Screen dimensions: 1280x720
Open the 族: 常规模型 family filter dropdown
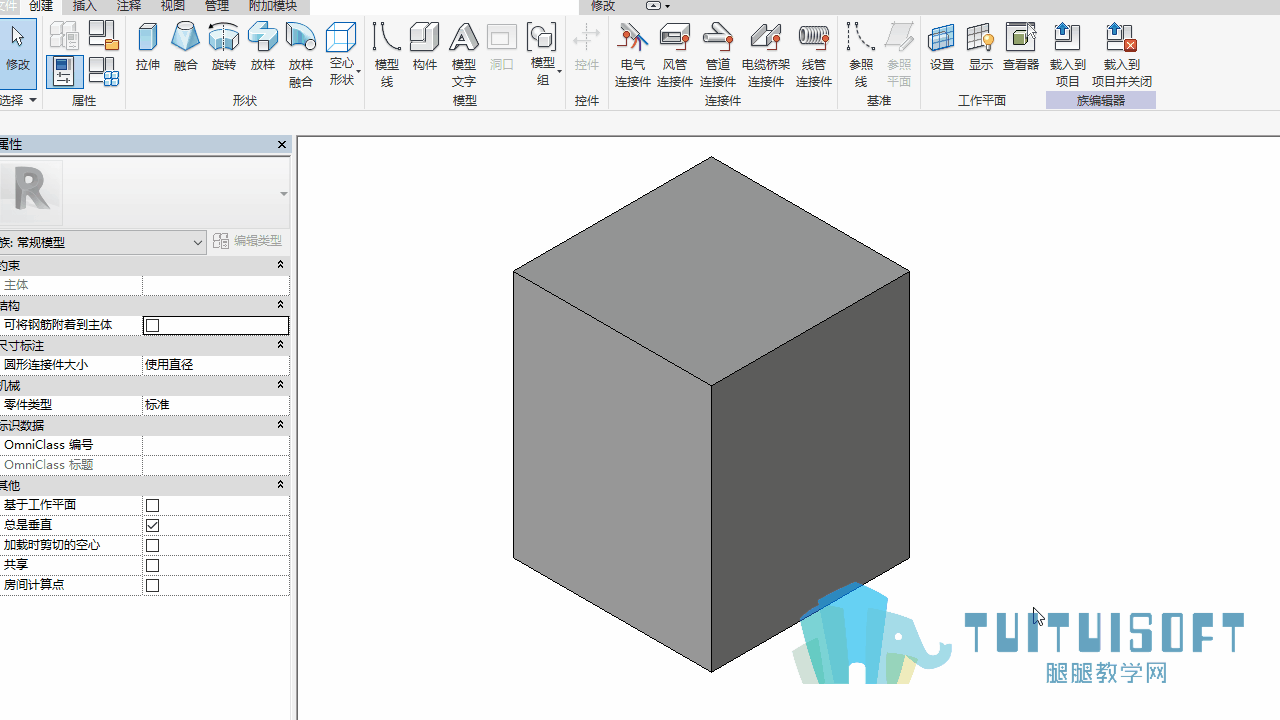103,242
